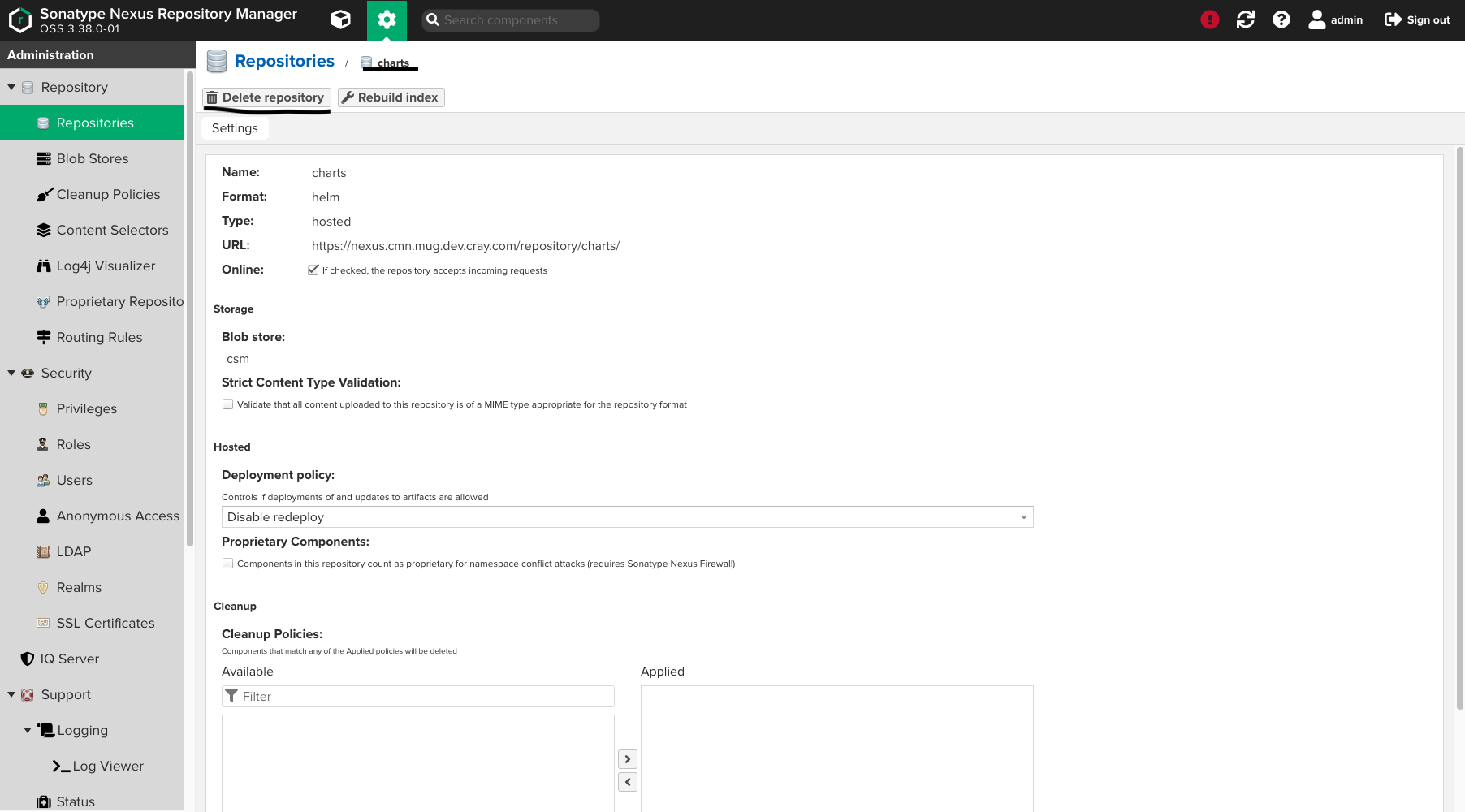
Task: Open Log Viewer under Logging
Action: 92,766
